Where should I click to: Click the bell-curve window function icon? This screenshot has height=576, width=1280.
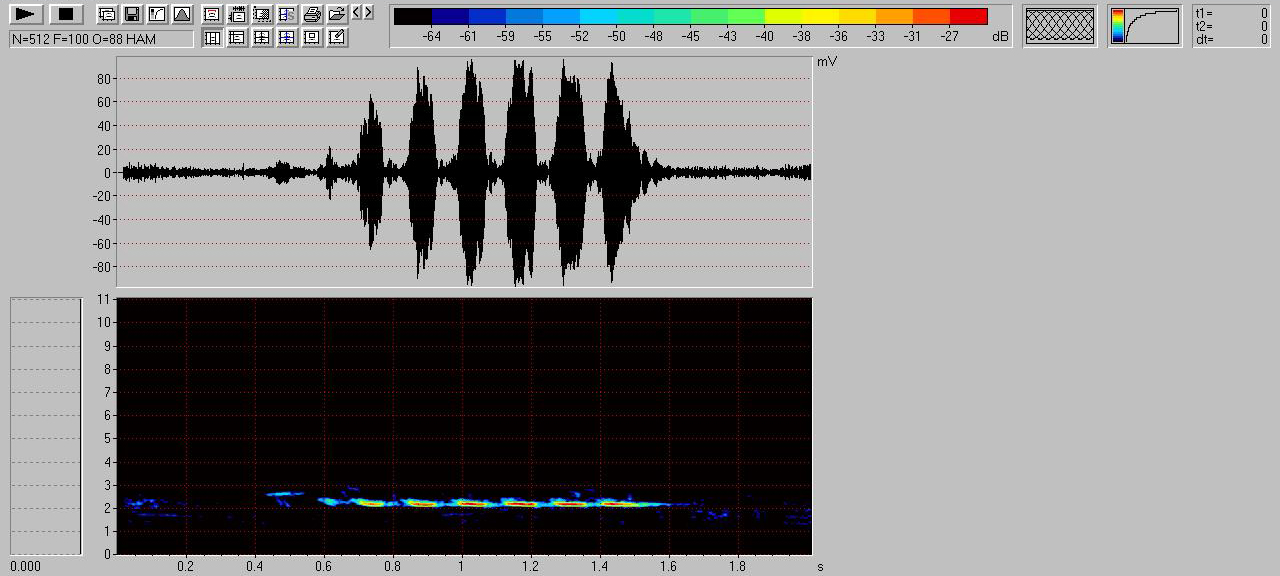181,14
